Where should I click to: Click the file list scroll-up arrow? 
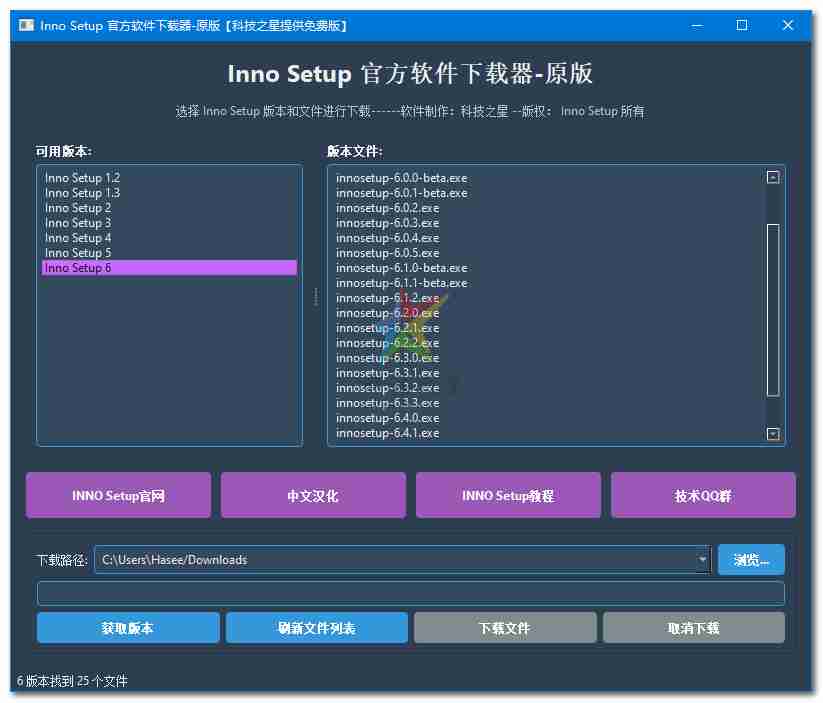pyautogui.click(x=772, y=177)
